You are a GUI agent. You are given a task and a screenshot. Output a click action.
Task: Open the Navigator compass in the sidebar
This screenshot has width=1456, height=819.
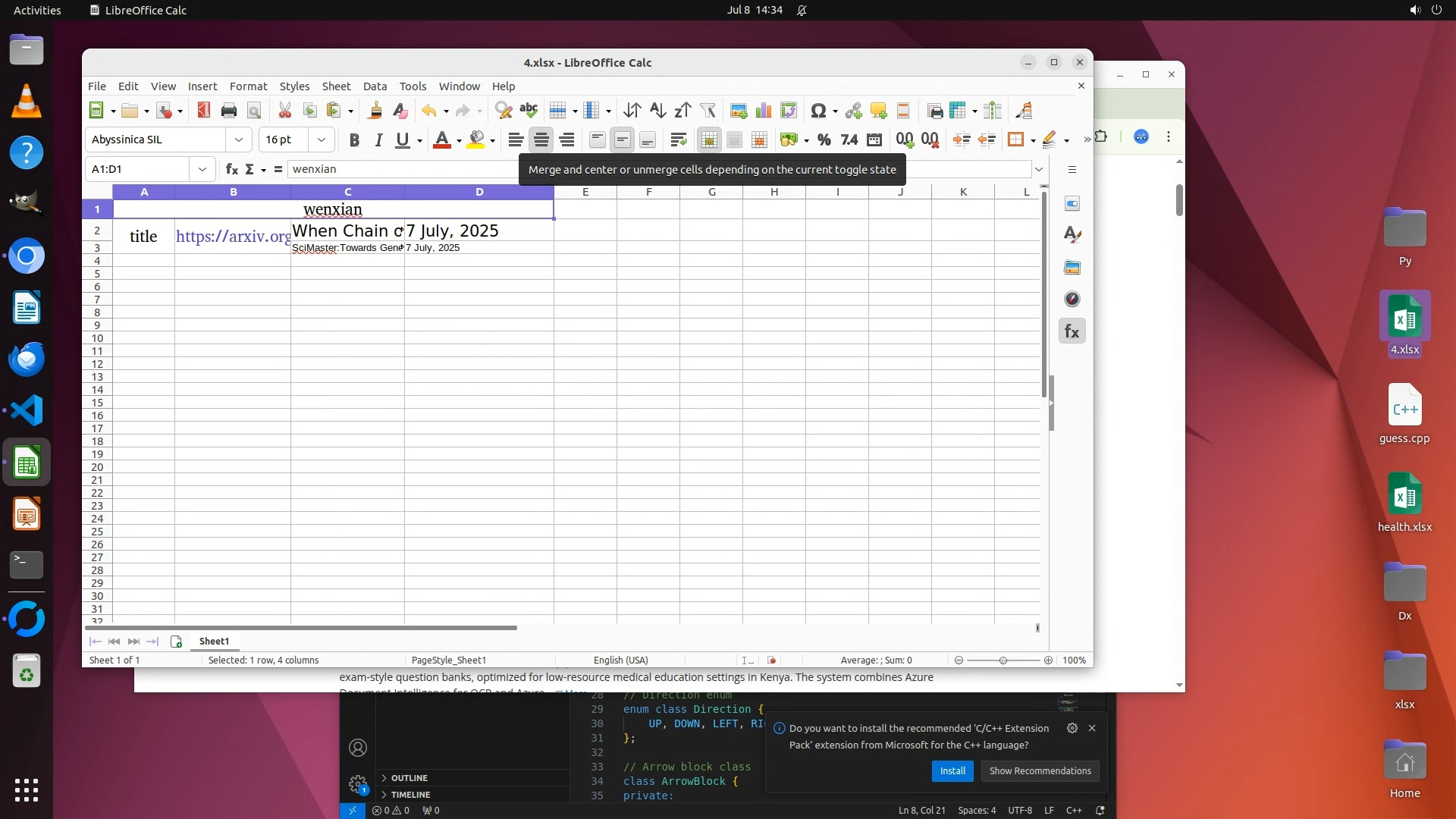[x=1072, y=299]
